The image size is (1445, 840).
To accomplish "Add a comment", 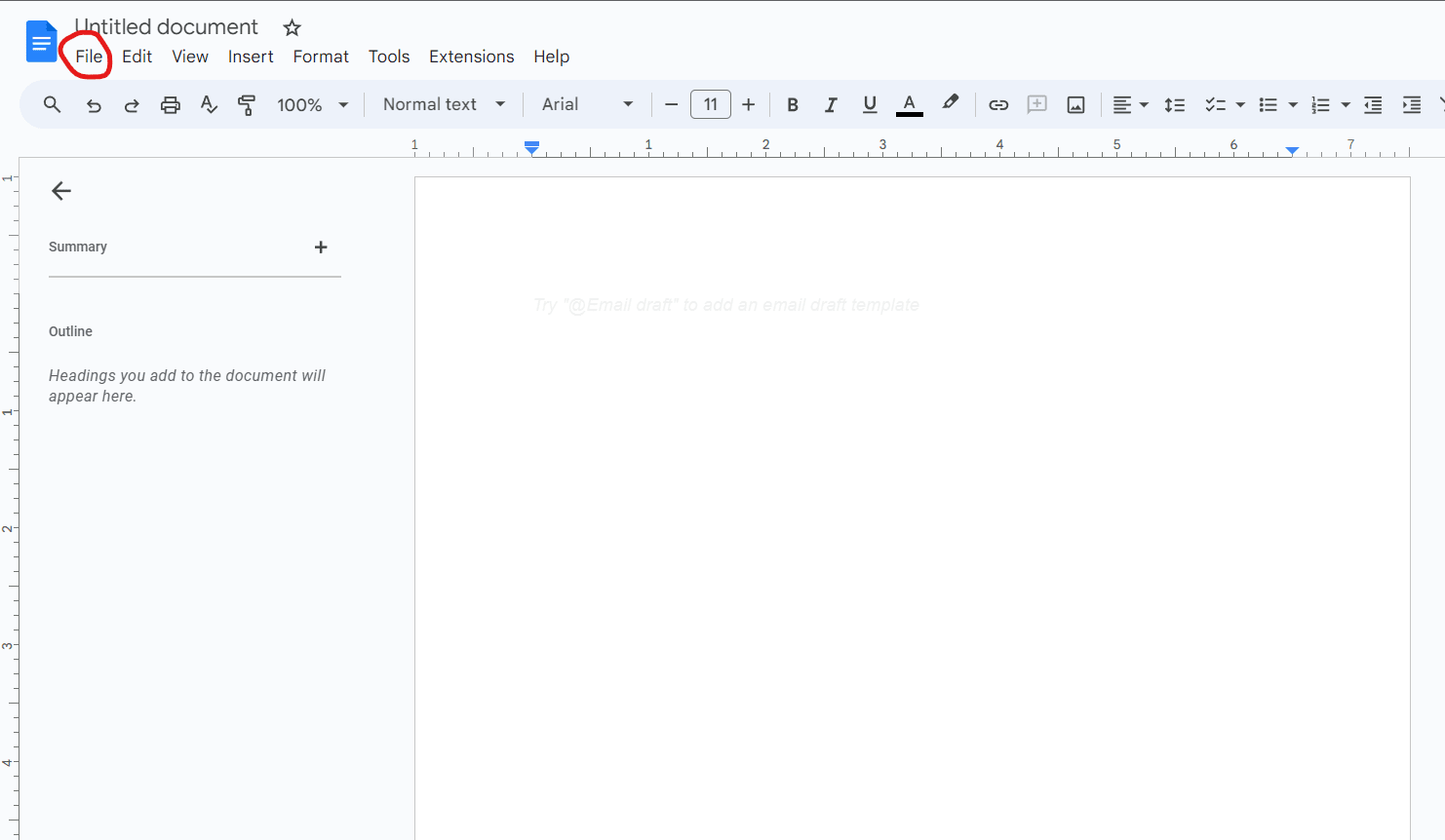I will click(1037, 104).
